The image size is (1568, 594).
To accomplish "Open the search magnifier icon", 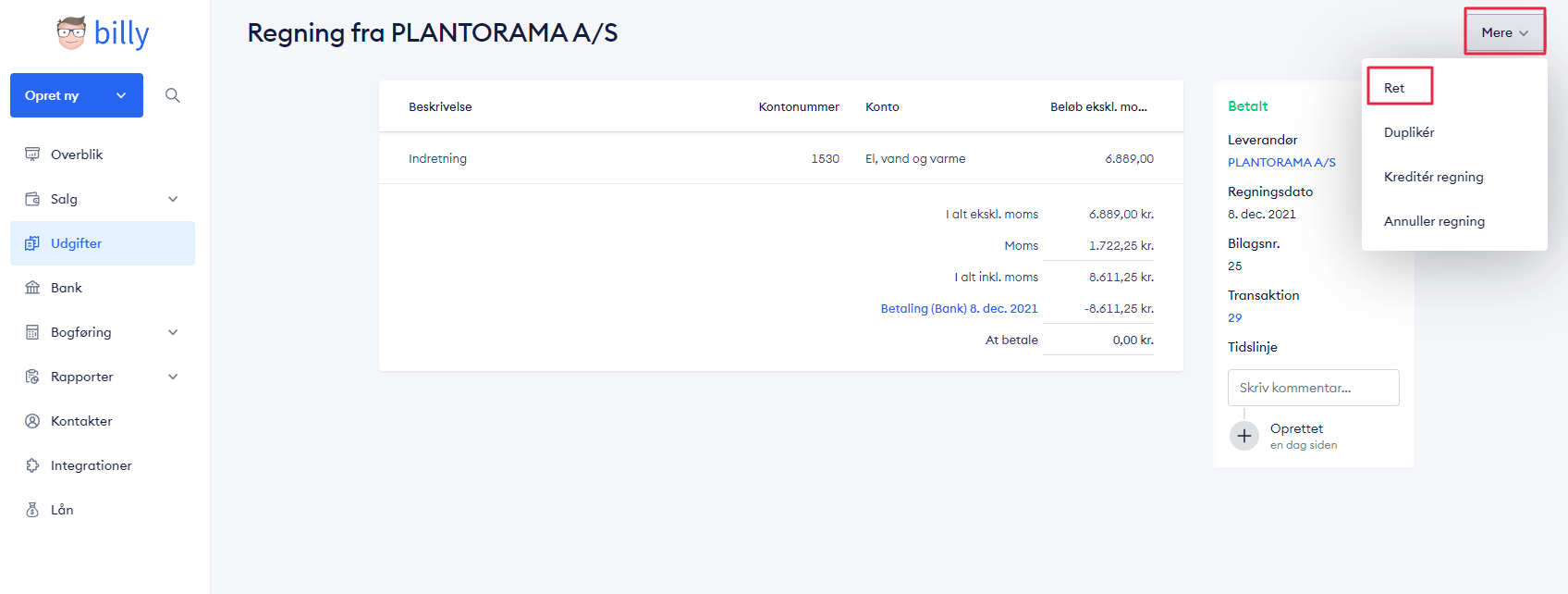I will point(172,95).
